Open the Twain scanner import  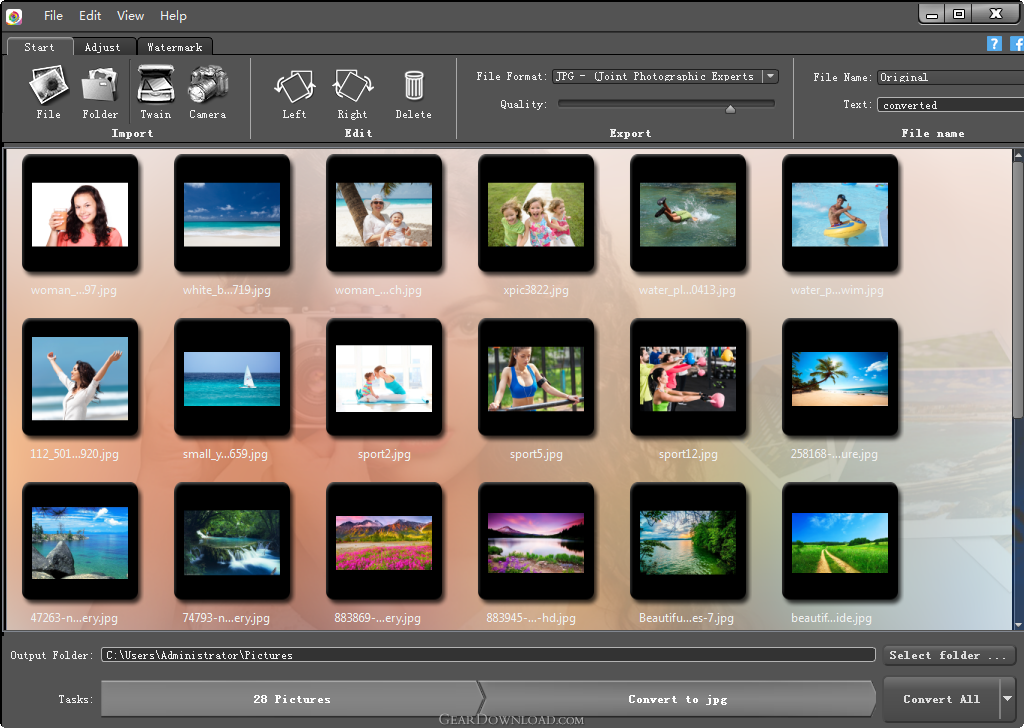155,92
